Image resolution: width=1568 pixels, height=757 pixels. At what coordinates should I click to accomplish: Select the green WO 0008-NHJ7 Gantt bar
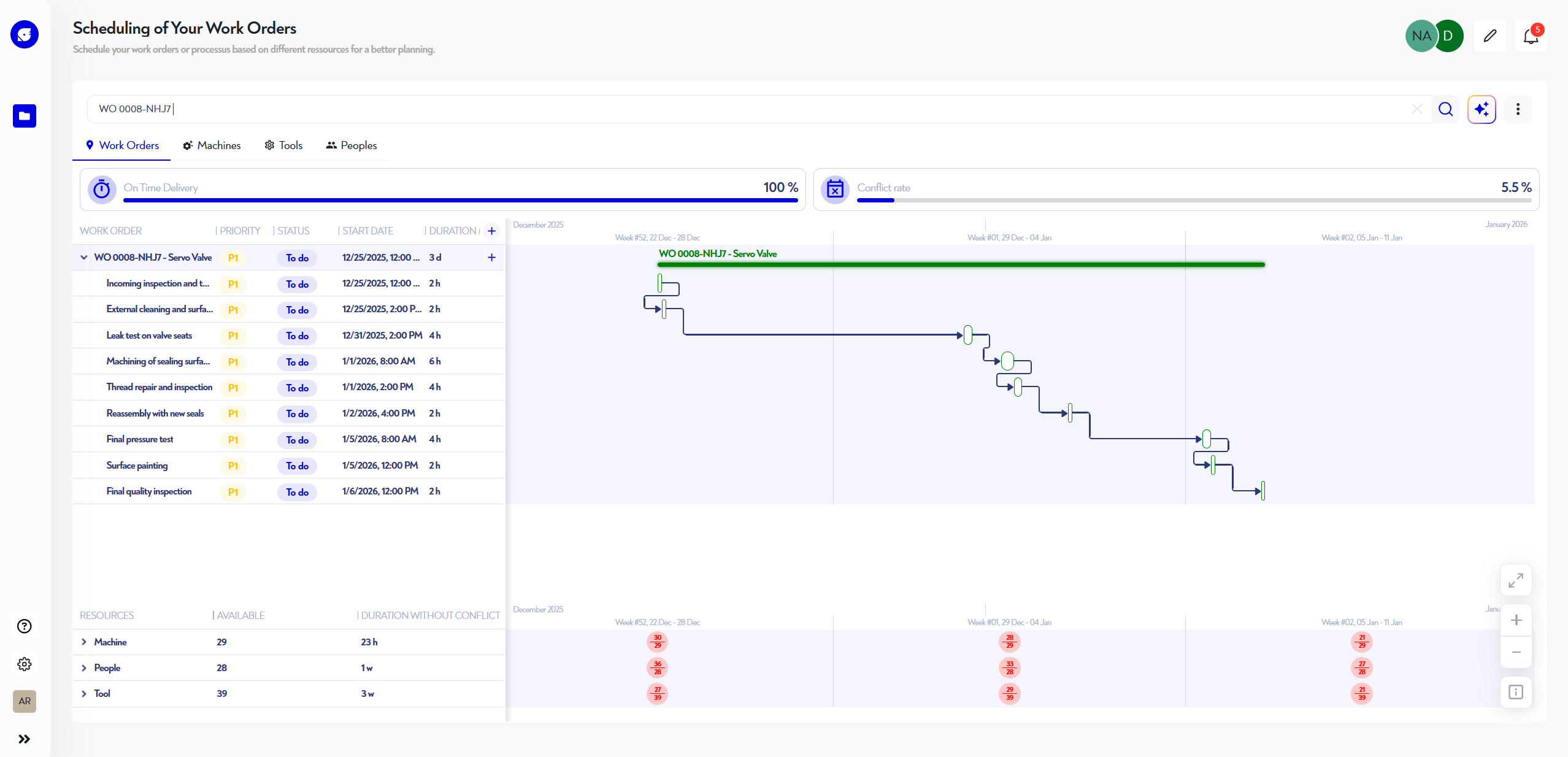pos(957,264)
